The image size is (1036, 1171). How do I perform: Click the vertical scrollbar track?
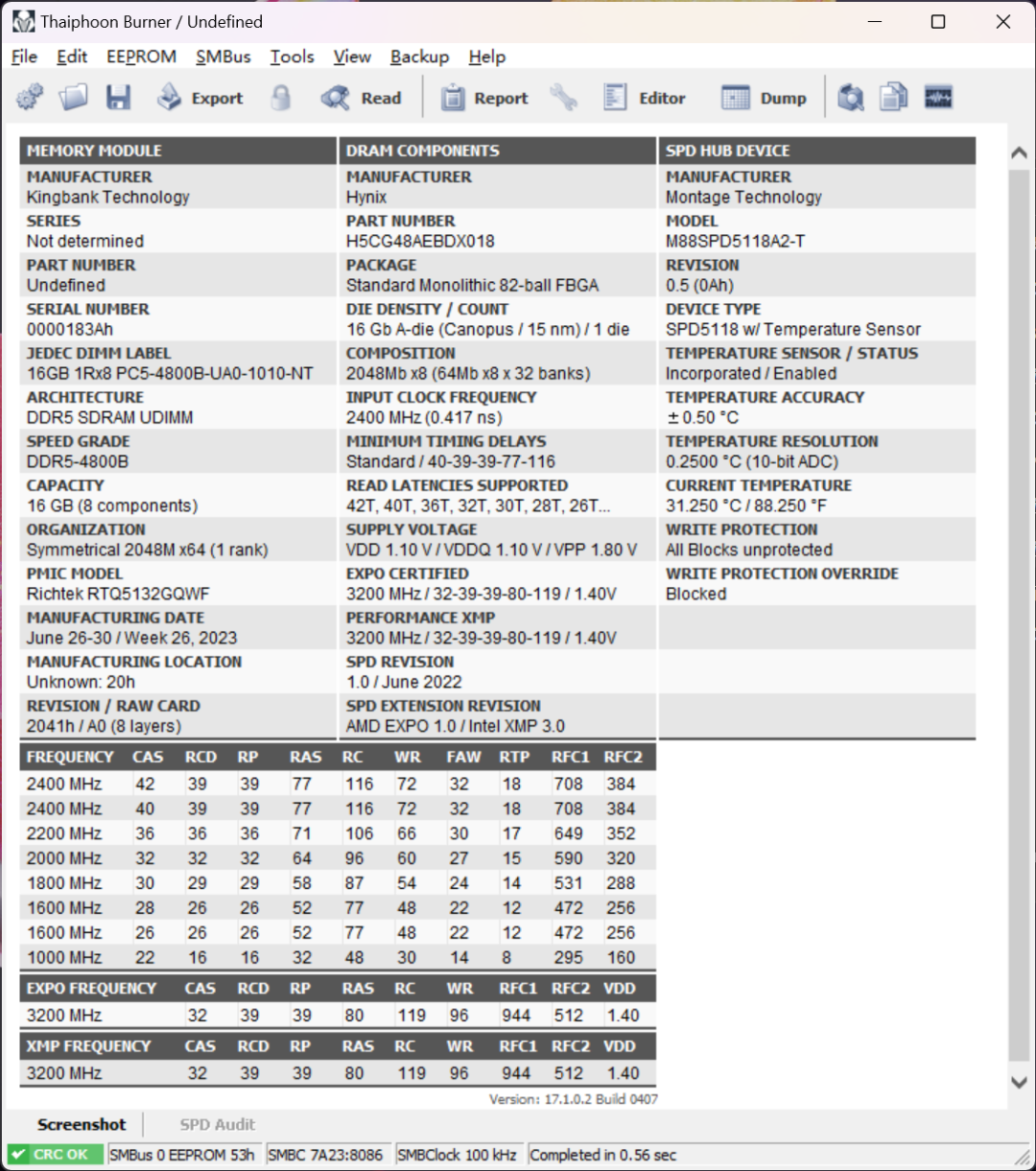point(1020,617)
